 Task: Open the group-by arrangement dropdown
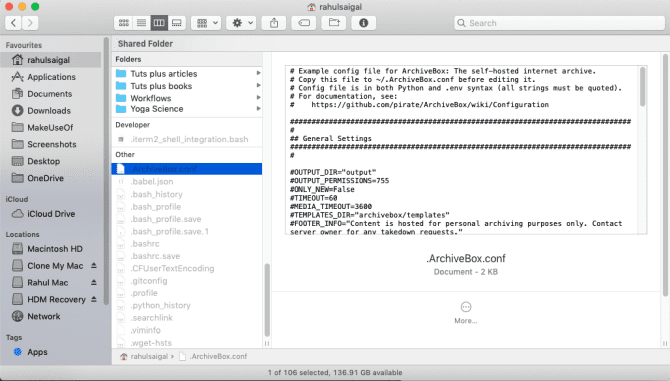click(x=206, y=23)
